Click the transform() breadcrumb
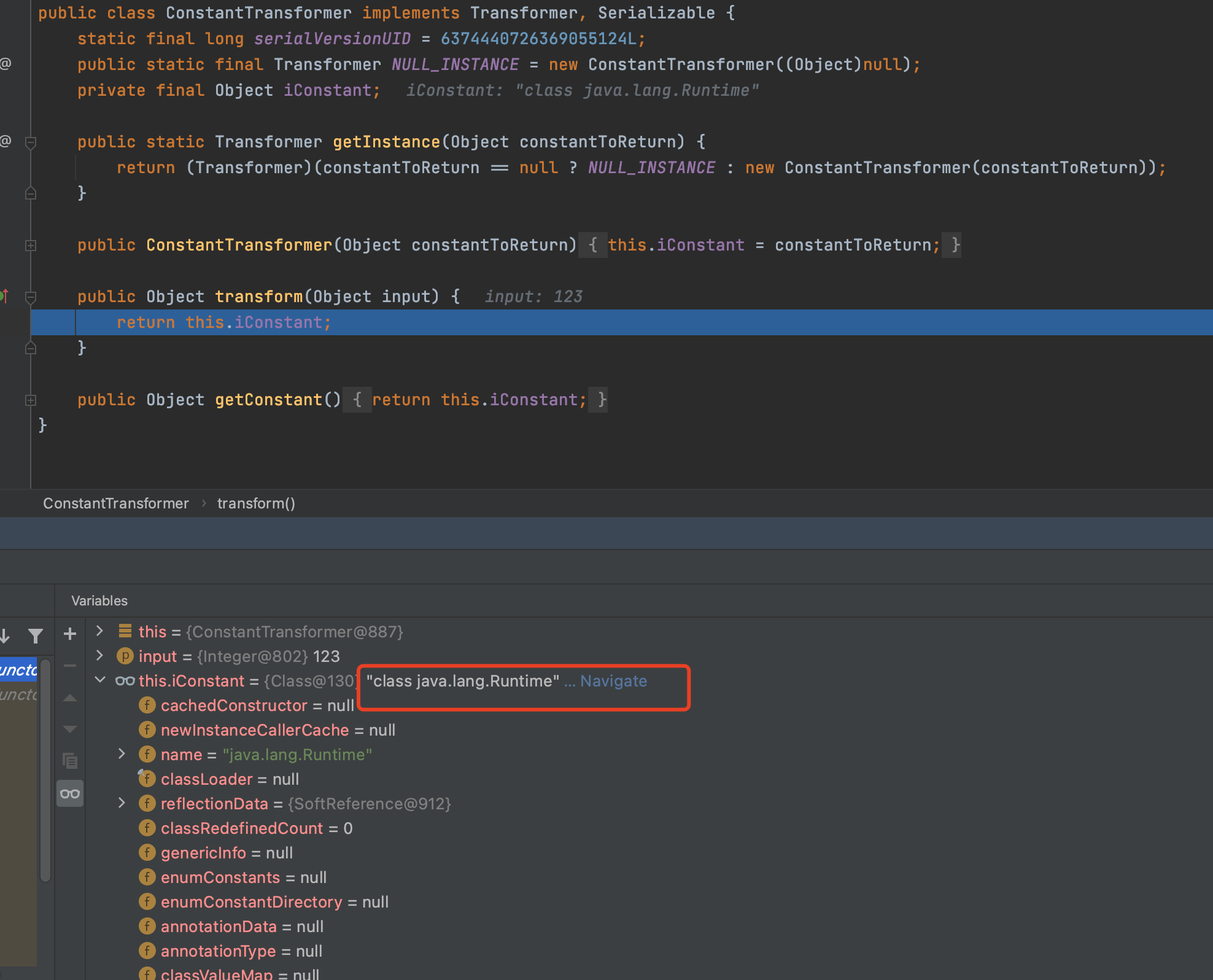 [256, 504]
